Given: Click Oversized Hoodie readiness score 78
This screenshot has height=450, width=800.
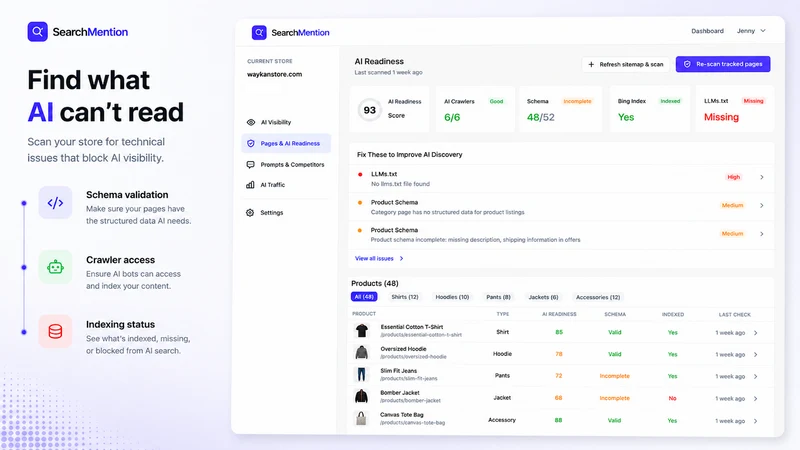Looking at the screenshot, I should coord(559,354).
